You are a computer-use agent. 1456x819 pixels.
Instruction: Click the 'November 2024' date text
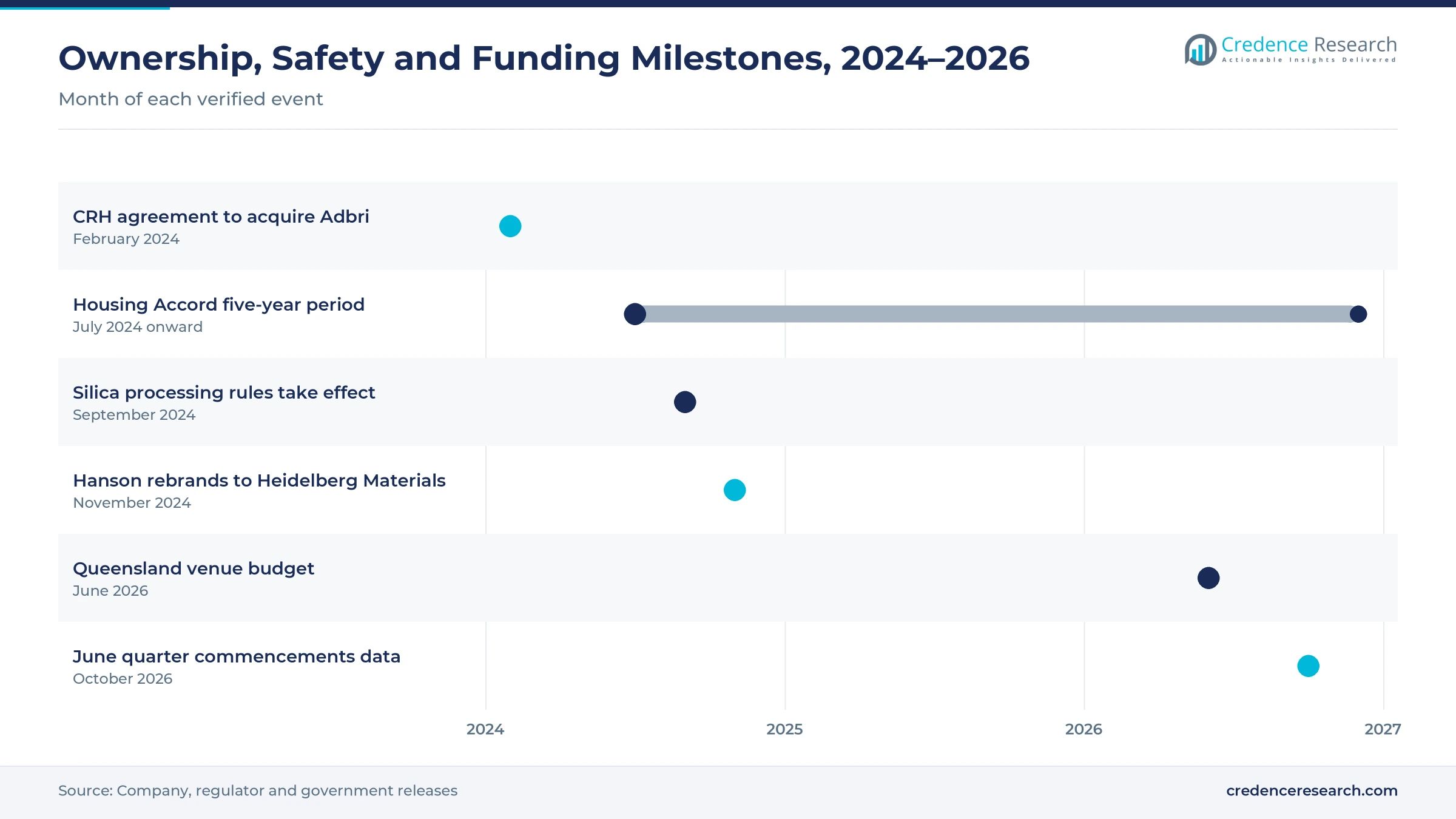point(132,503)
